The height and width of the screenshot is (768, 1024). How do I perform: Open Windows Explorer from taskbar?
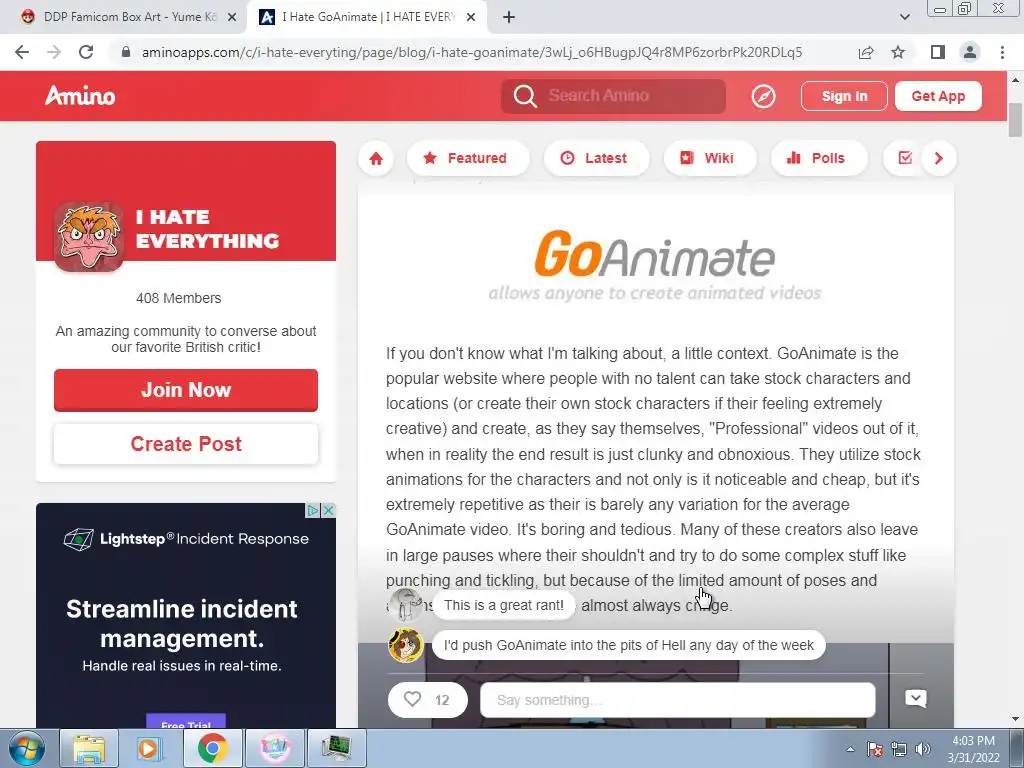89,748
